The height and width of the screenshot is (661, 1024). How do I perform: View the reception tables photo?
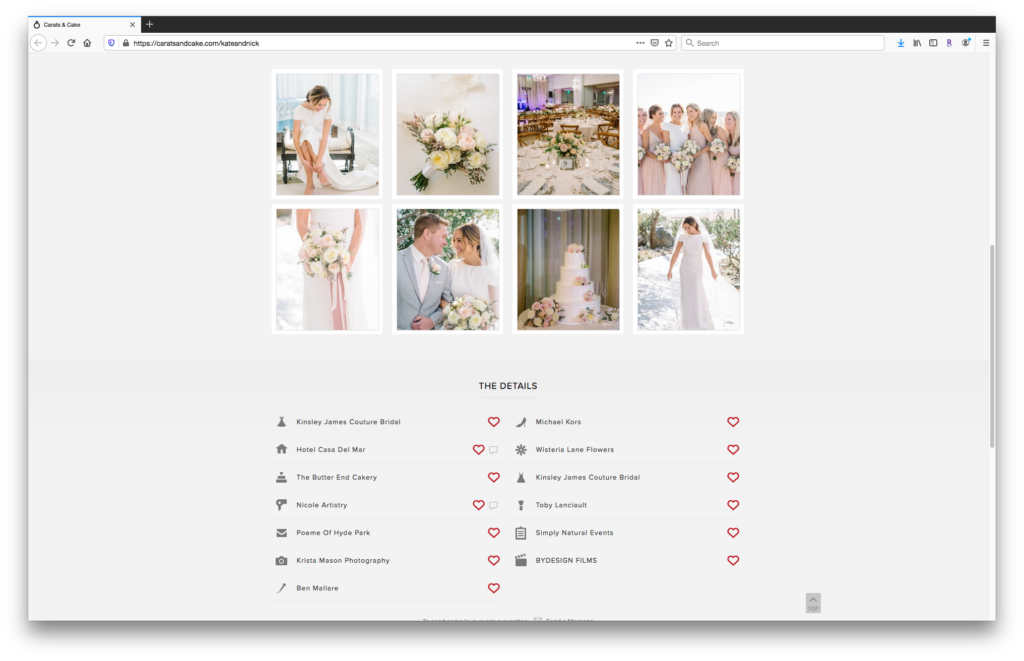[568, 135]
